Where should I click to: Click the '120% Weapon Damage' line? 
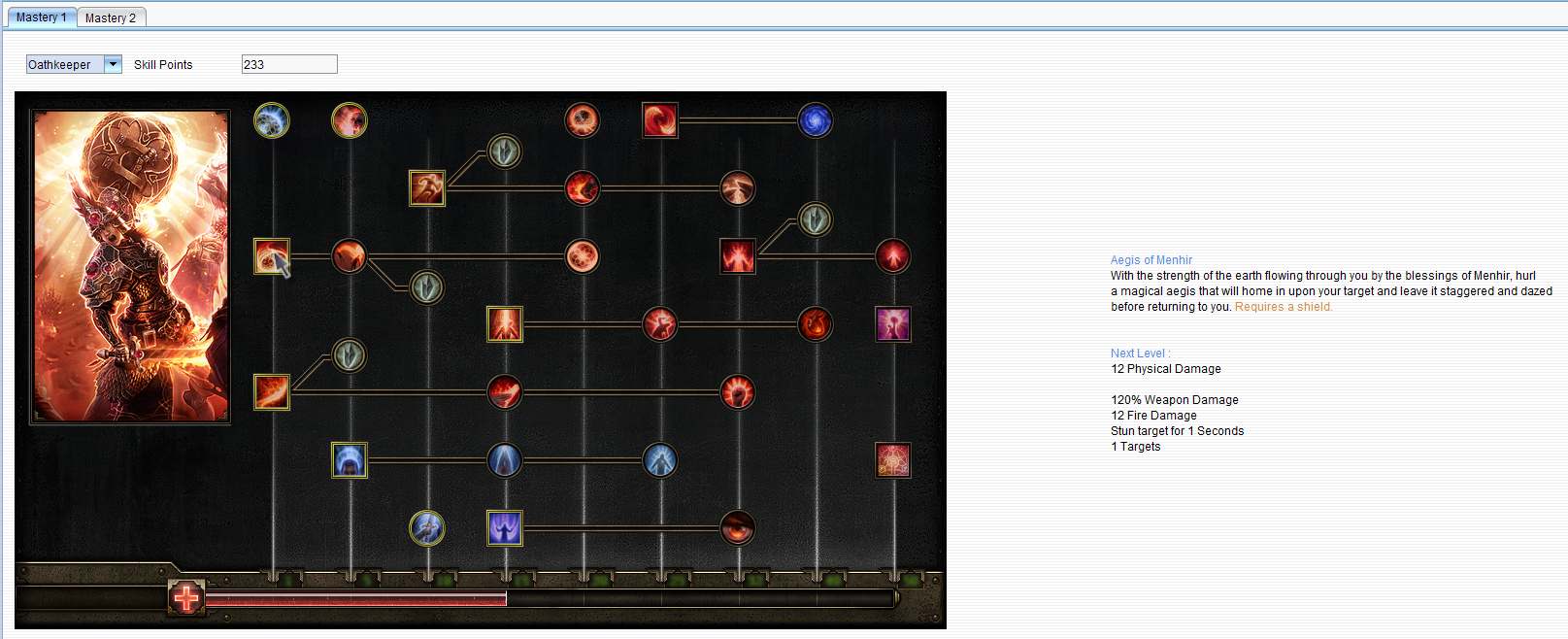(x=1175, y=400)
